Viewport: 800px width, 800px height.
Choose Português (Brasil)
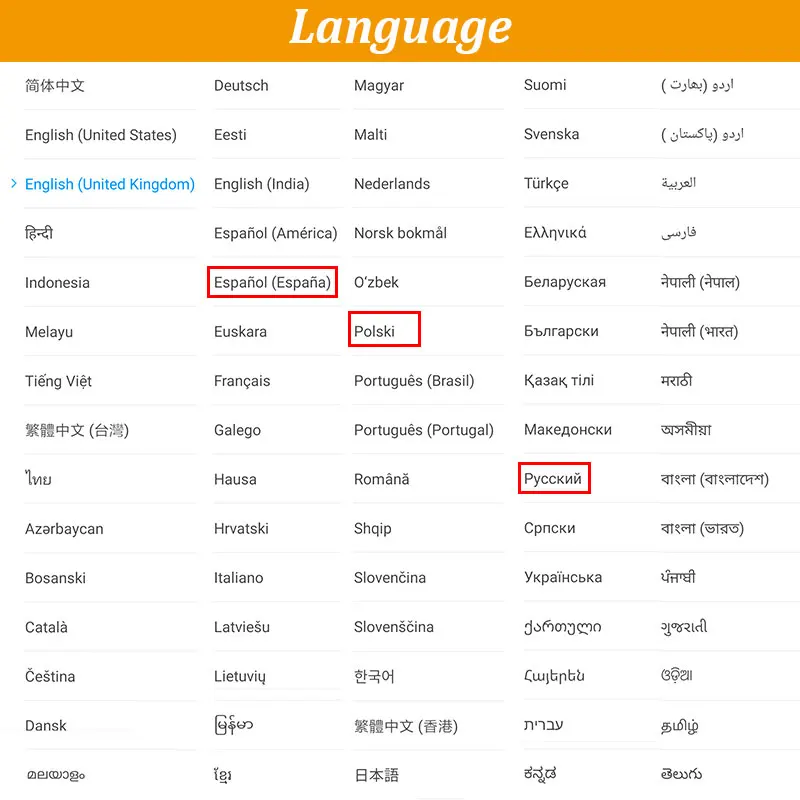[413, 381]
